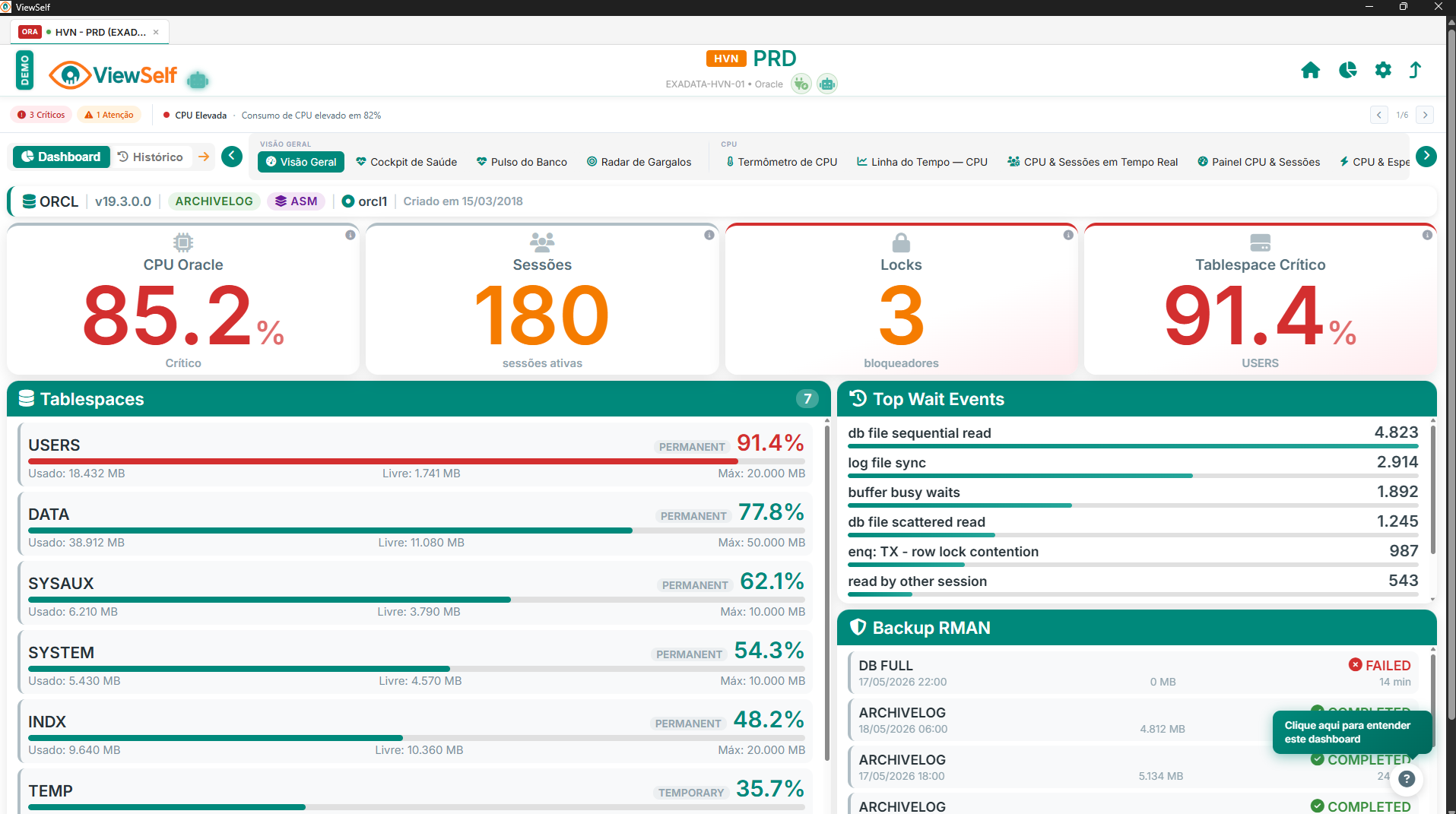
Task: Click 'log file sync' wait event
Action: (x=1133, y=466)
